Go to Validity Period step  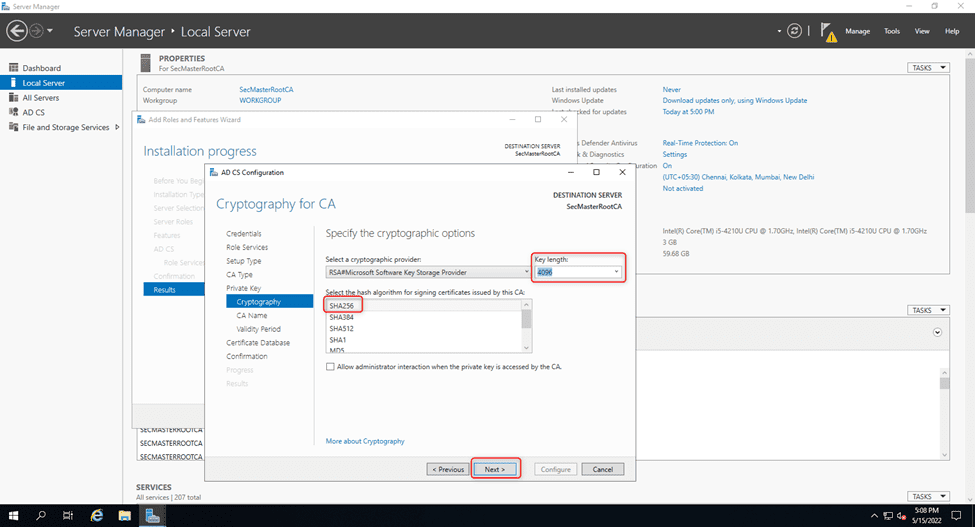pyautogui.click(x=259, y=329)
